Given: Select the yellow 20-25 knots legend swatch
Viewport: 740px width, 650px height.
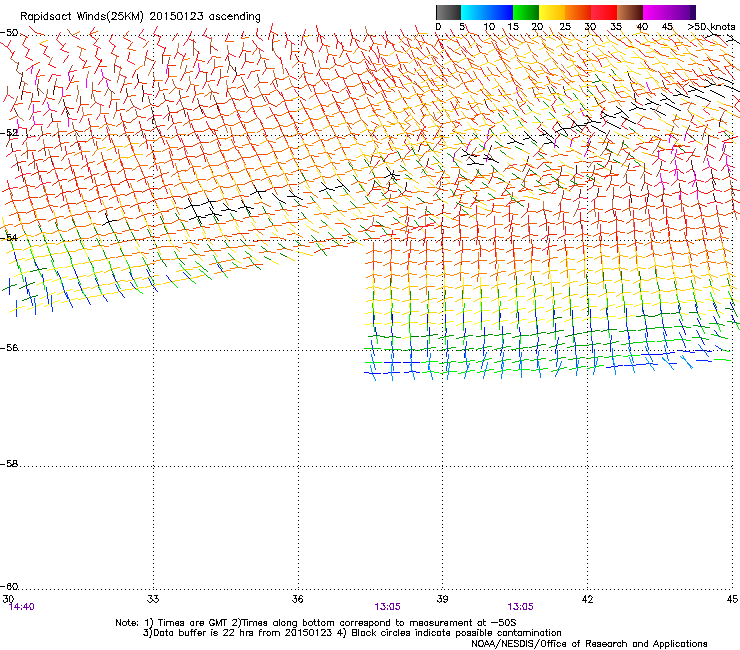Looking at the screenshot, I should (x=552, y=12).
